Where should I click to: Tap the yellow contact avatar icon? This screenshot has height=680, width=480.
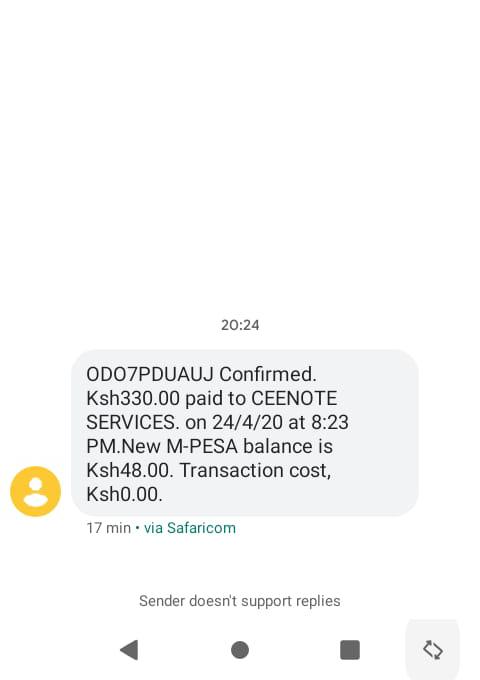[x=36, y=491]
